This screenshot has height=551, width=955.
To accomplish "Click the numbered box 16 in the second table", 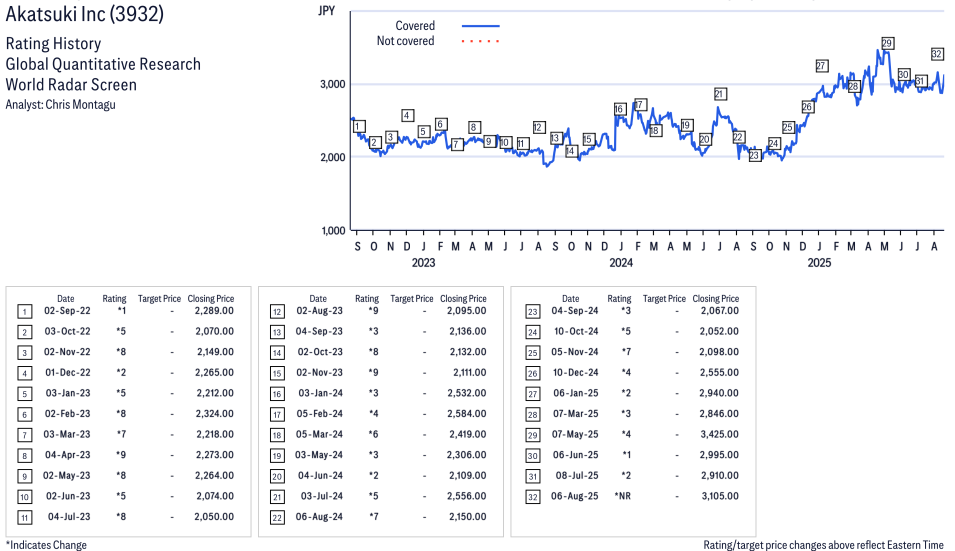I will tap(277, 394).
